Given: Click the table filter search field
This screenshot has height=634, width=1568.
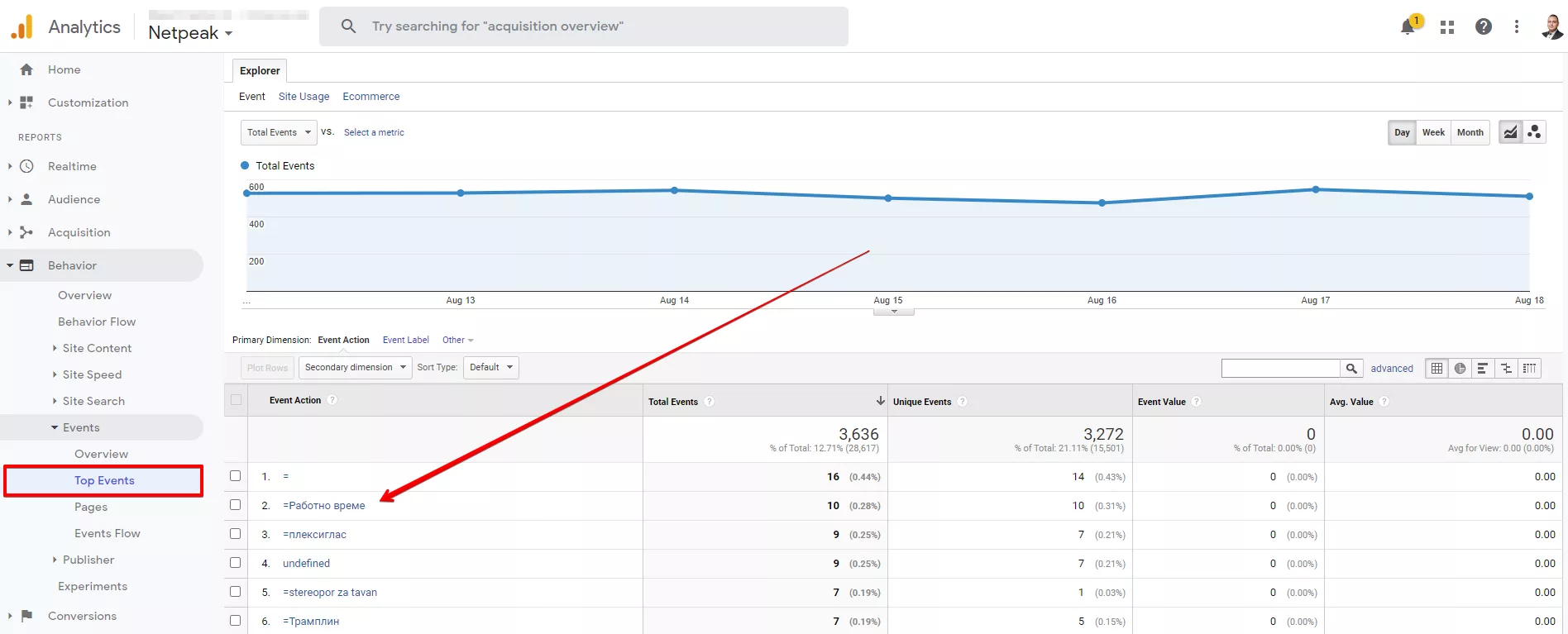Looking at the screenshot, I should pos(1281,369).
